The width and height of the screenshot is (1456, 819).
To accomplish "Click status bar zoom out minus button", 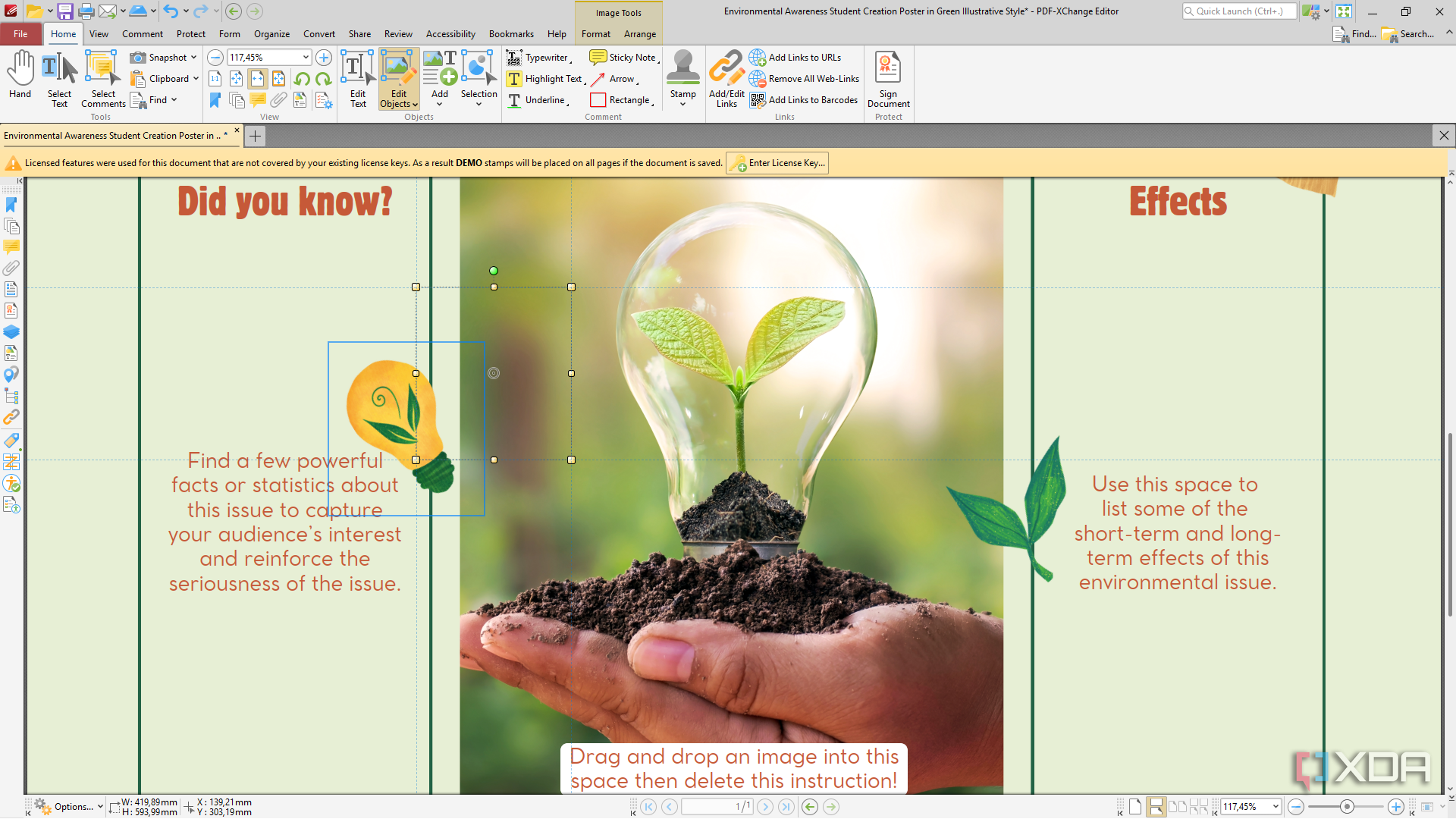I will click(1296, 807).
